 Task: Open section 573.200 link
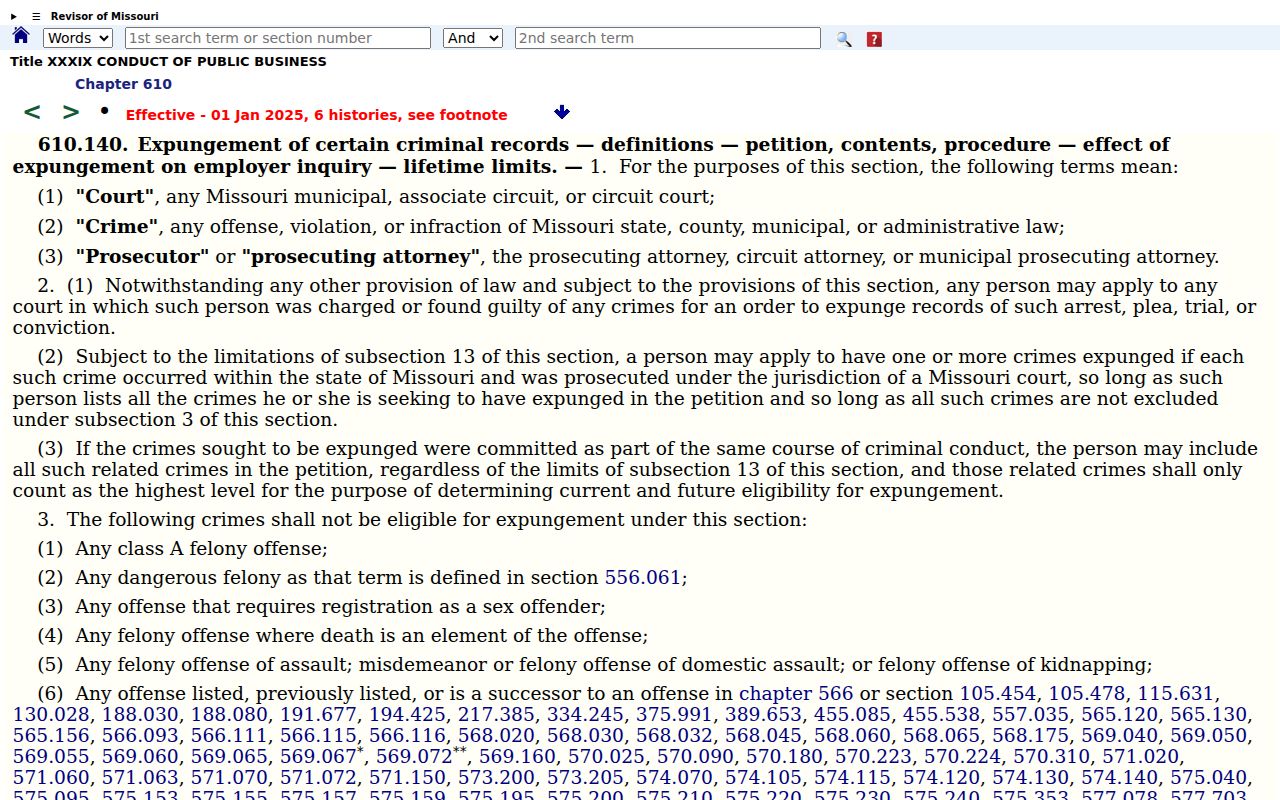pyautogui.click(x=496, y=777)
